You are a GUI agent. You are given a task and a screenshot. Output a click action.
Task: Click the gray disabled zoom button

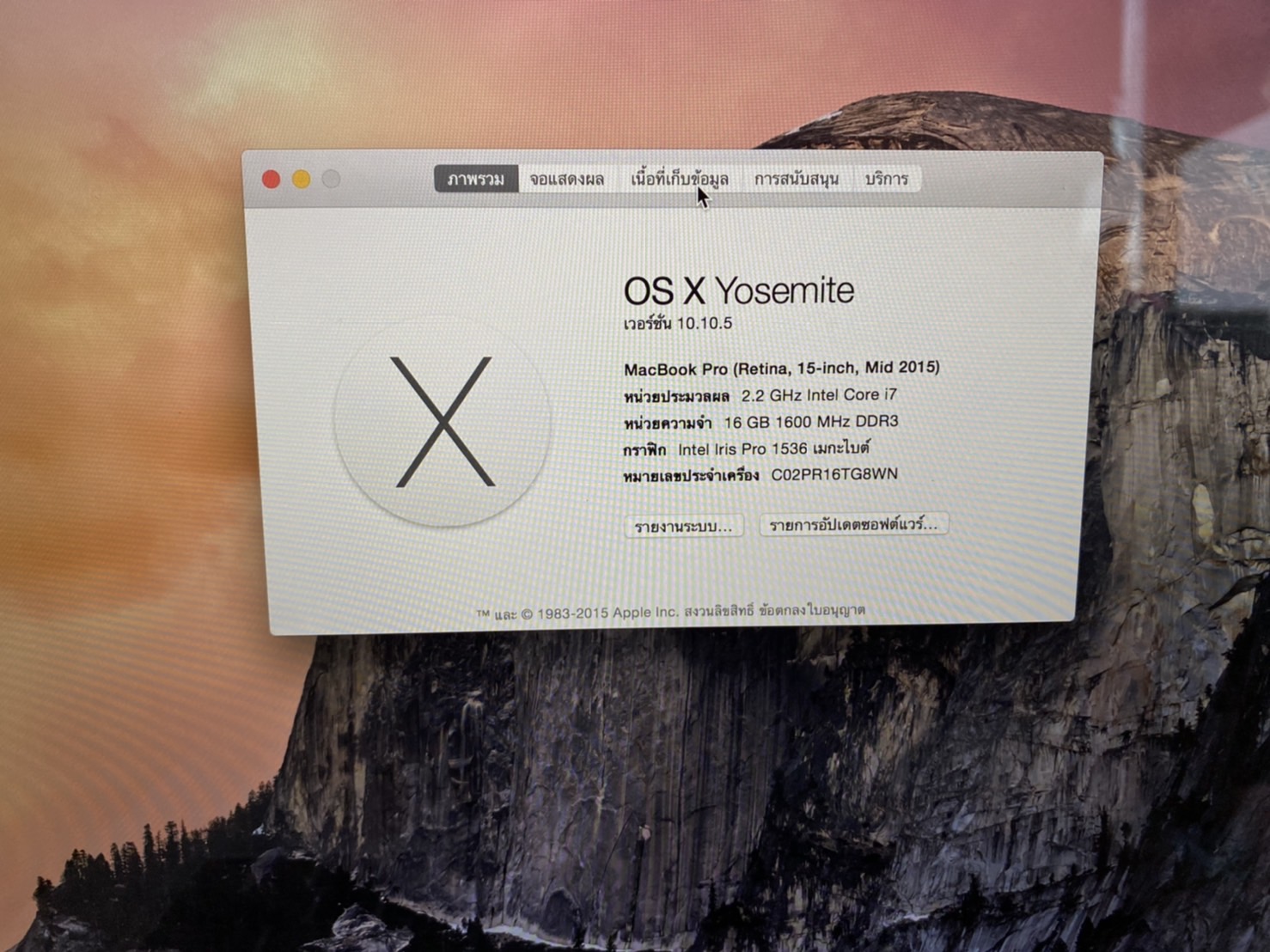point(332,179)
